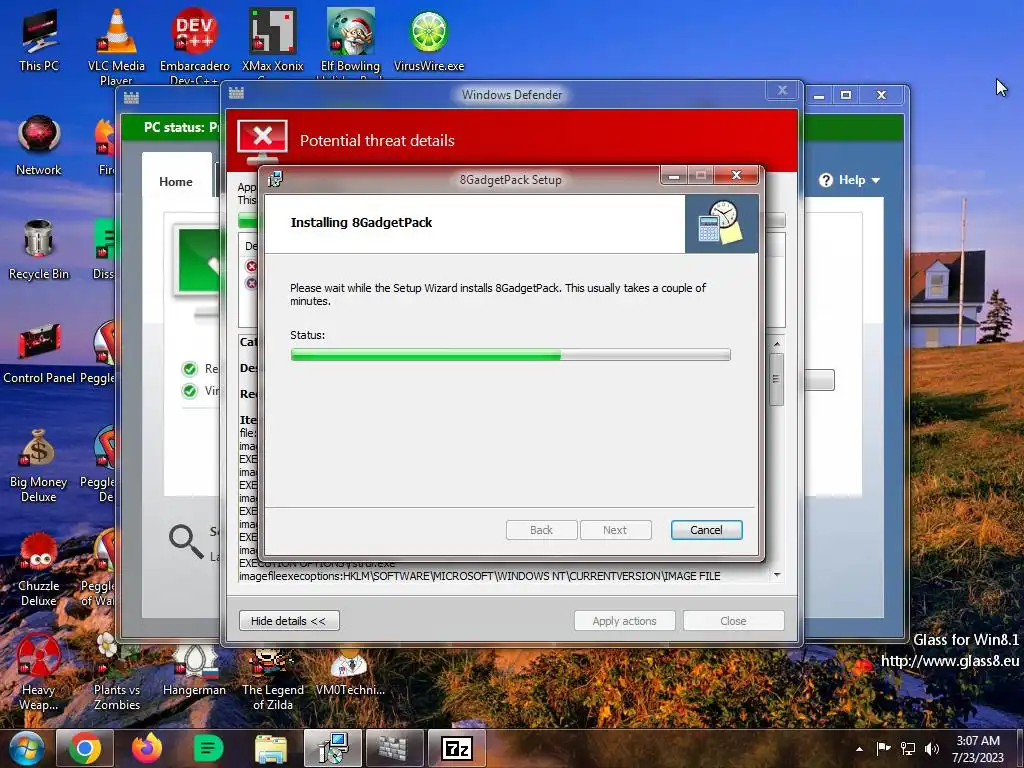This screenshot has width=1024, height=768.
Task: Launch Plants vs Zombies shortcut
Action: (116, 673)
